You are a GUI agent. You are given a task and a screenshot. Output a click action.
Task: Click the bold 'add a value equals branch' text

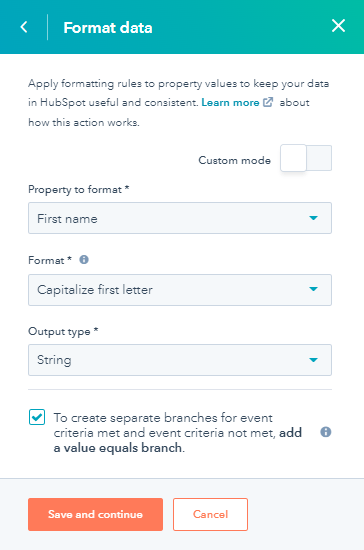point(177,440)
